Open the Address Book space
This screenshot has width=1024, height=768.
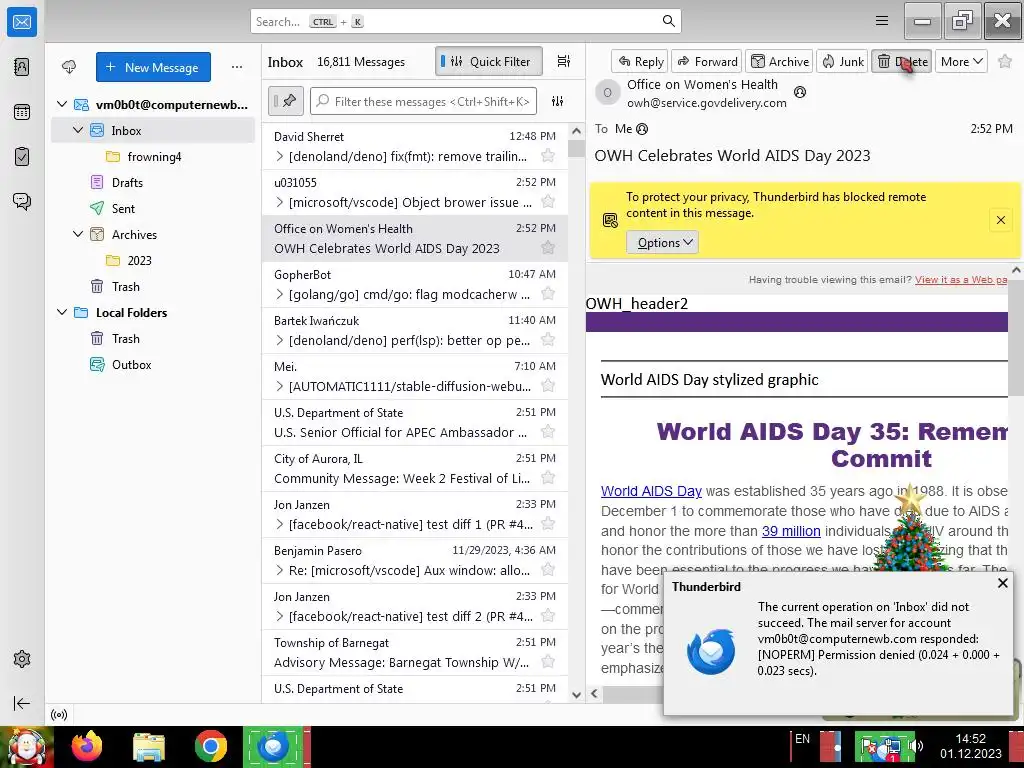[22, 67]
